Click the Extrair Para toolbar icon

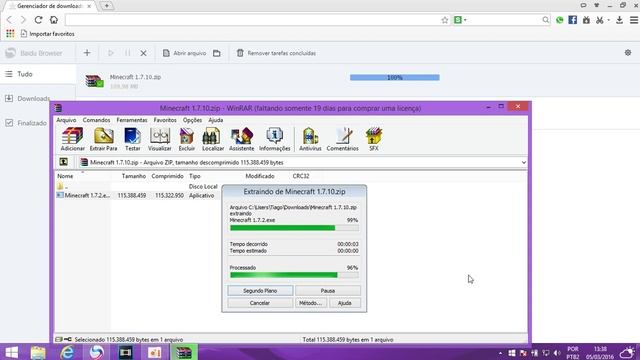103,139
